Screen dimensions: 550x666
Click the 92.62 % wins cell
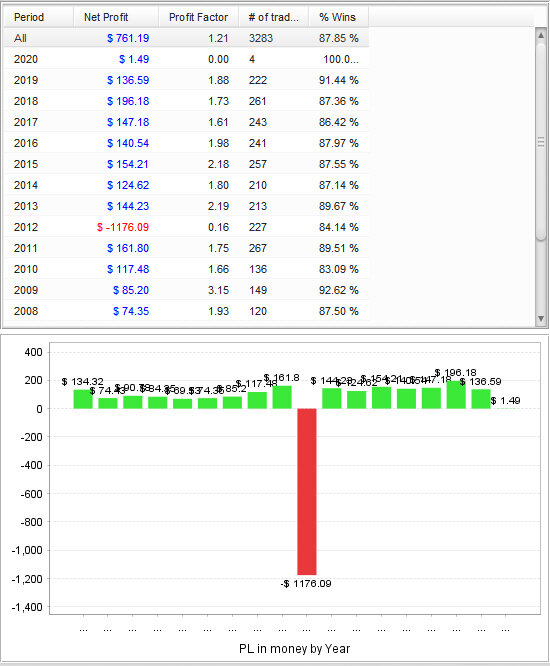(338, 291)
